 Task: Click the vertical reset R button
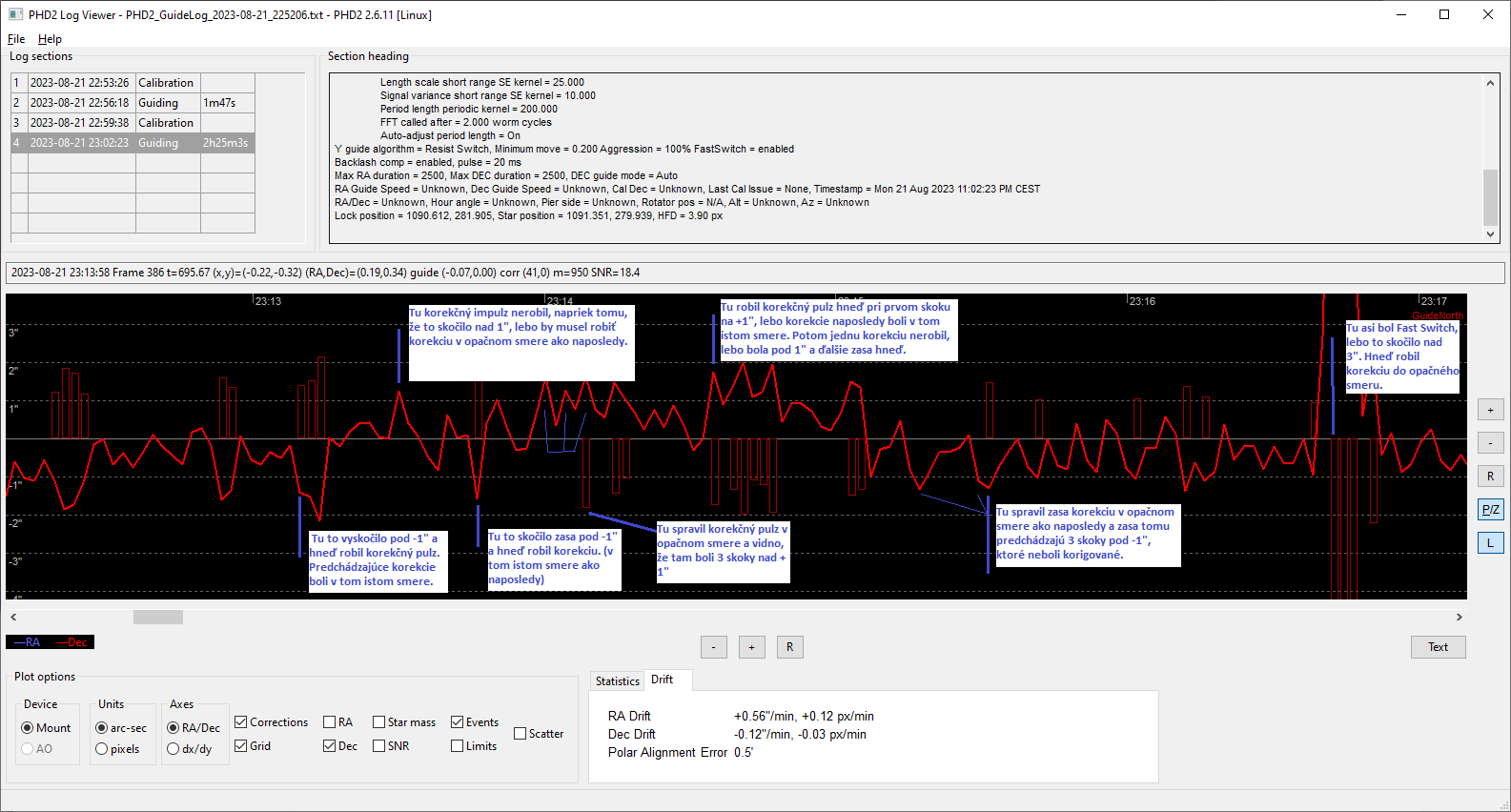click(x=1491, y=477)
